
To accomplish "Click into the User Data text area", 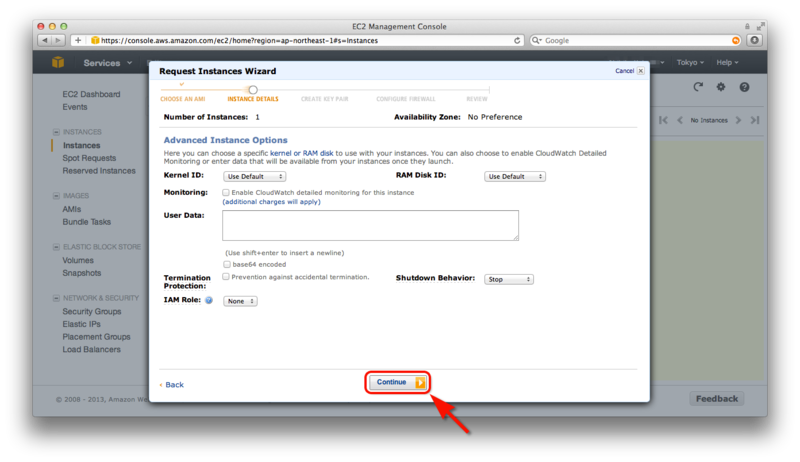I will 370,225.
